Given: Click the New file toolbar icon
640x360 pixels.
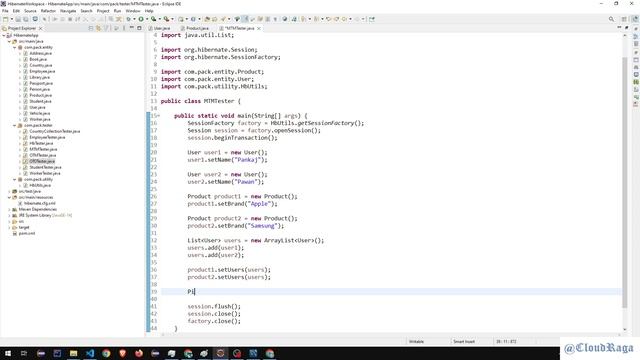Looking at the screenshot, I should click(5, 19).
